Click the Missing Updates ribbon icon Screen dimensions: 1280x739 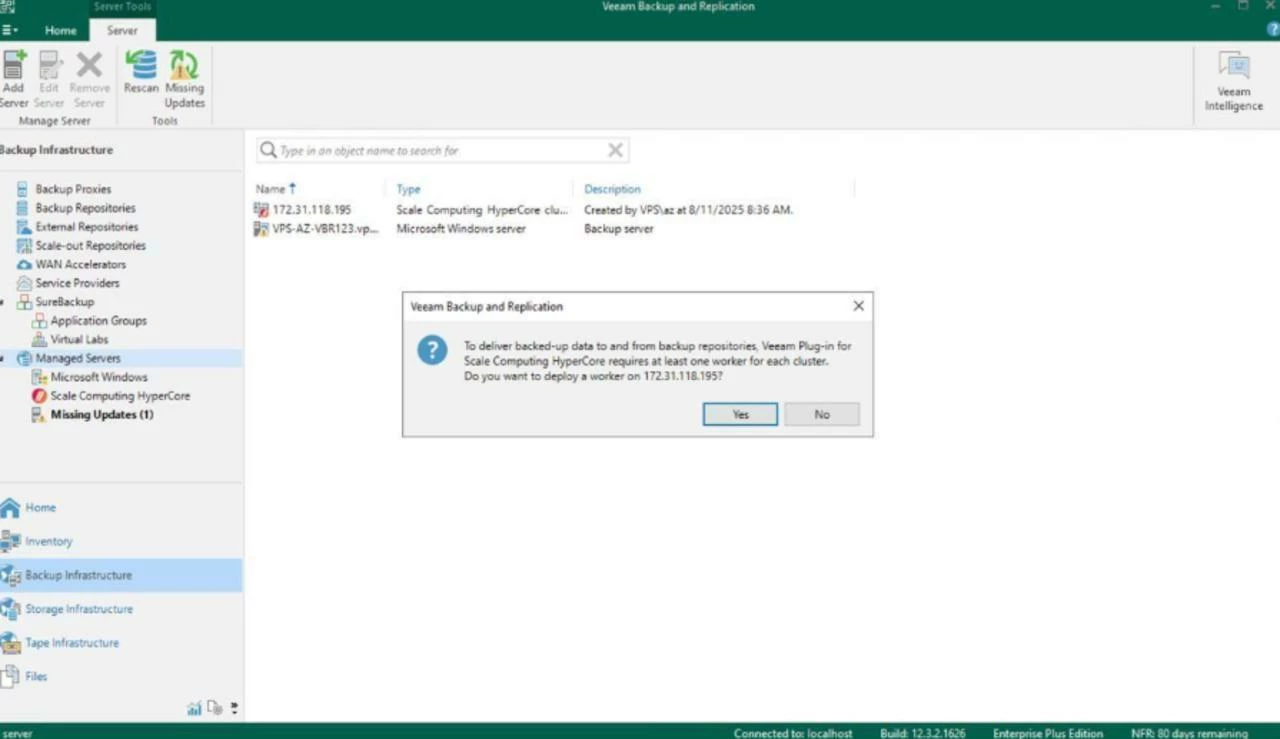click(184, 79)
